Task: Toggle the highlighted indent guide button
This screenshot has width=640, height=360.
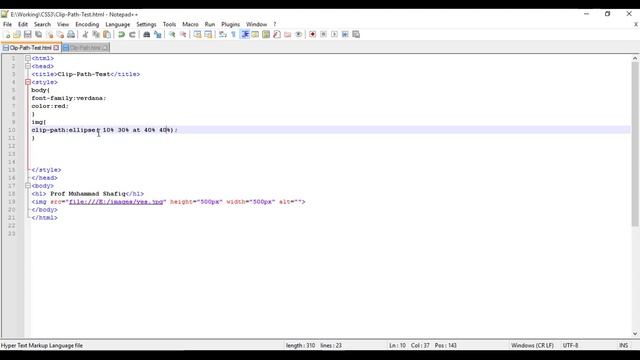Action: 245,35
